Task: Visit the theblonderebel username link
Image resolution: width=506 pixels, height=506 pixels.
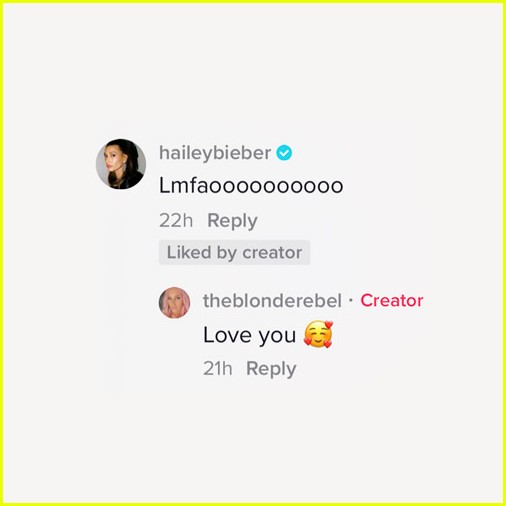Action: (272, 300)
